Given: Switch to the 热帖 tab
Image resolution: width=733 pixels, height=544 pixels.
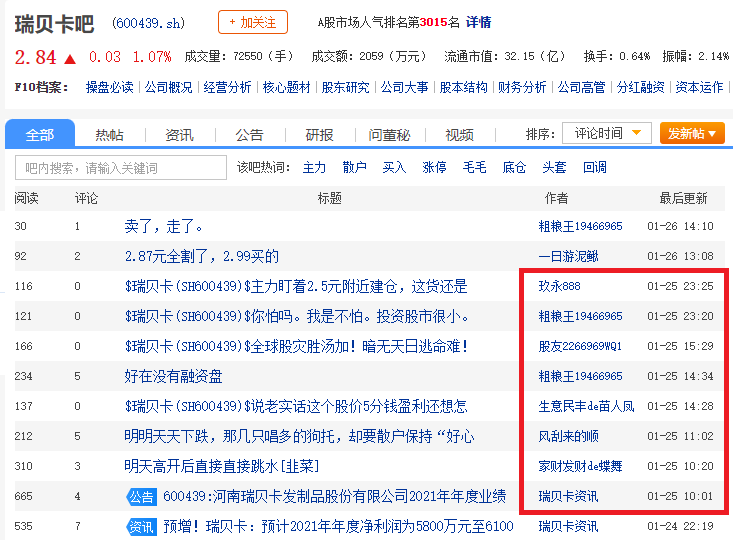Looking at the screenshot, I should (109, 135).
